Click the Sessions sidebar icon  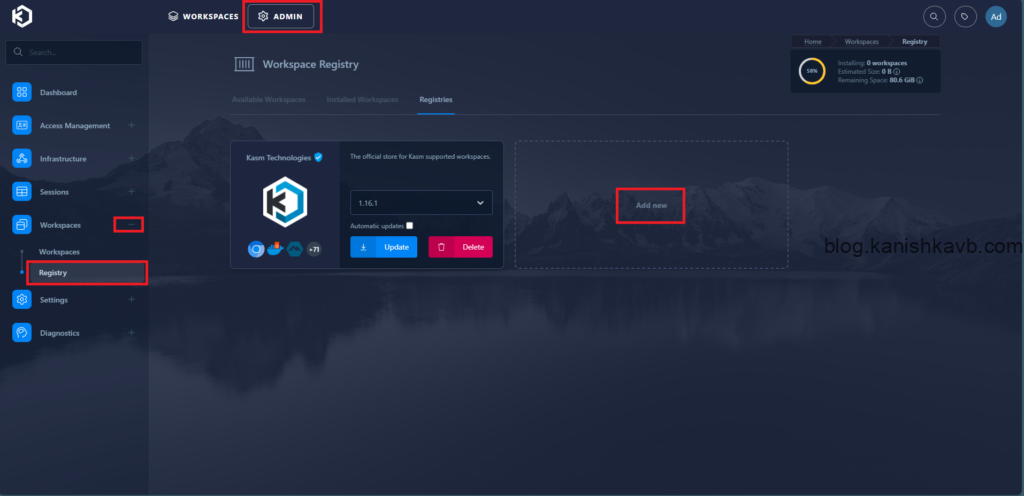click(x=22, y=191)
